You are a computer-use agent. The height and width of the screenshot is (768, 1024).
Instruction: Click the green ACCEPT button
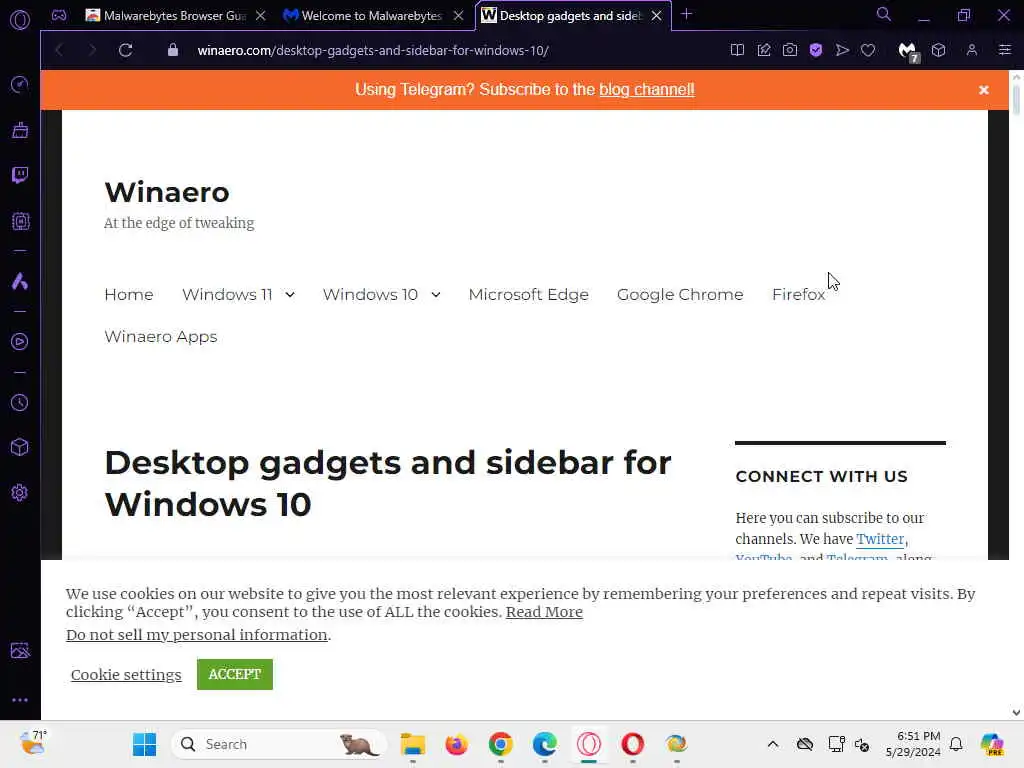pos(234,674)
